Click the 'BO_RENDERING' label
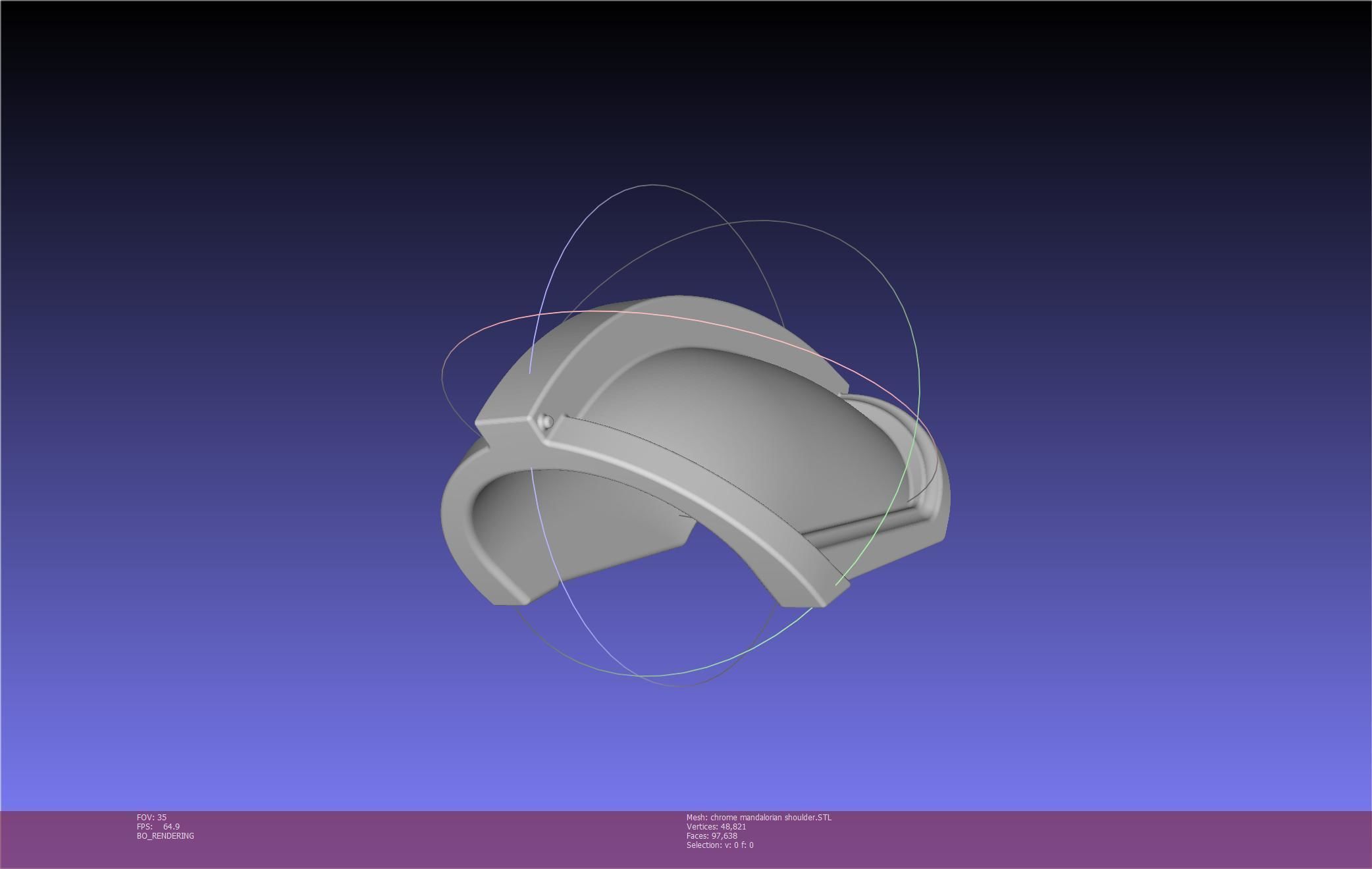 tap(165, 835)
